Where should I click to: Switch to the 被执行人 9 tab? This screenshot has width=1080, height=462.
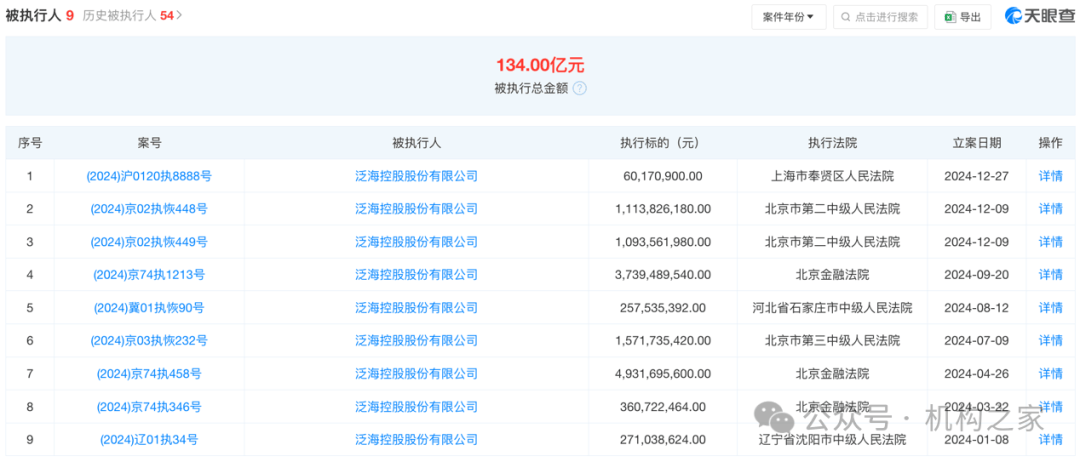coord(39,16)
